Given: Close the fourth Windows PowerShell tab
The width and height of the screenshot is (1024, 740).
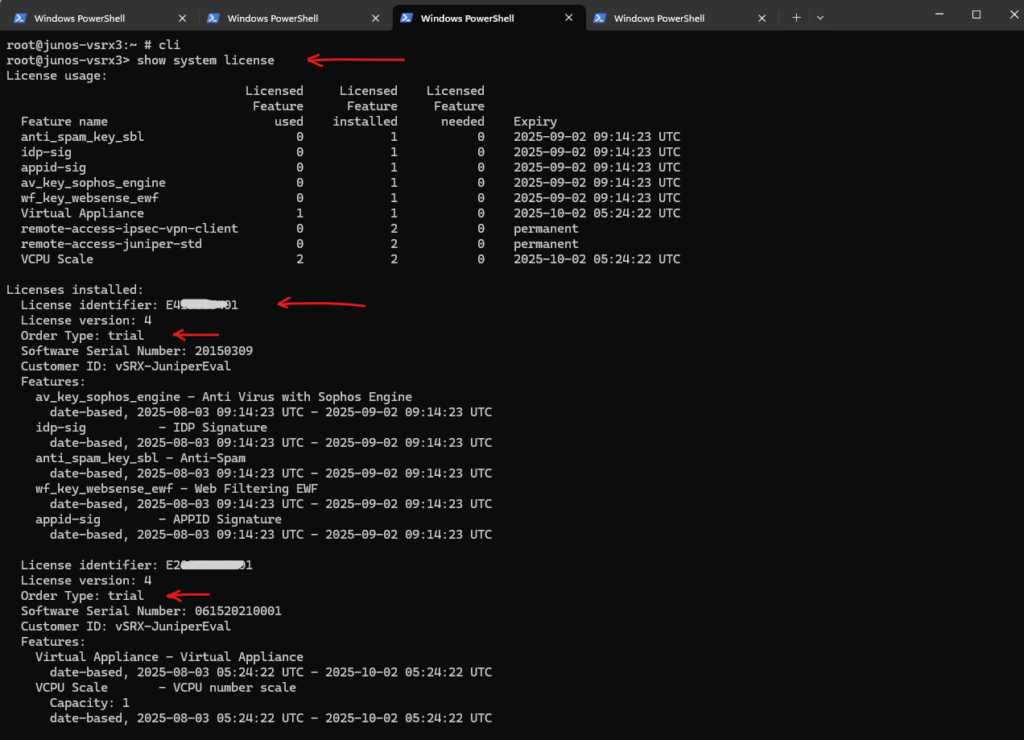Looking at the screenshot, I should tap(761, 18).
